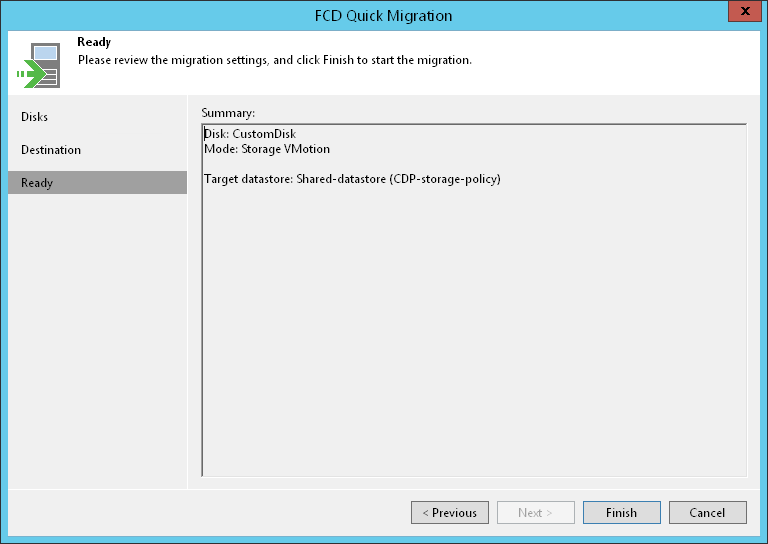Cancel the migration wizard
The width and height of the screenshot is (768, 544).
(x=707, y=513)
